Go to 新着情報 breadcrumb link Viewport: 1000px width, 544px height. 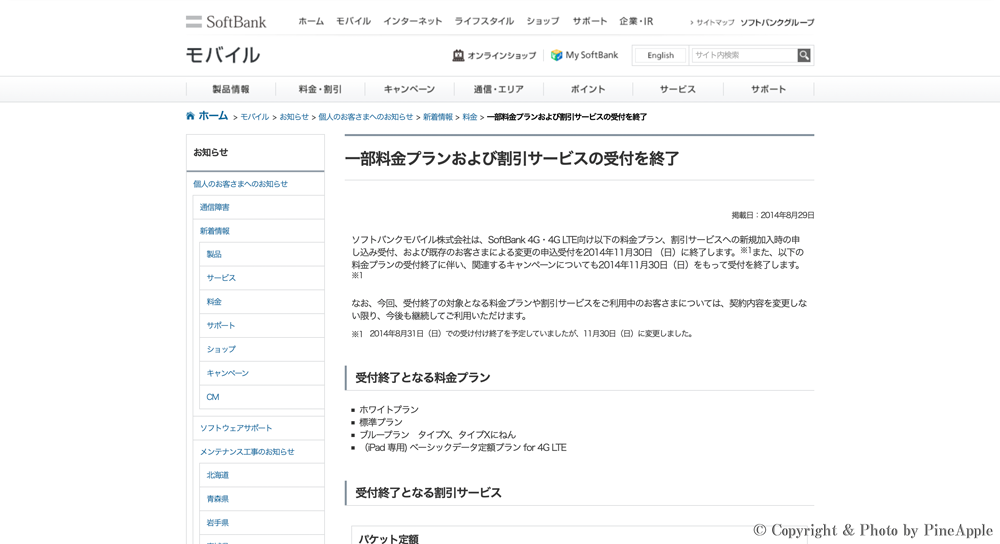point(438,117)
